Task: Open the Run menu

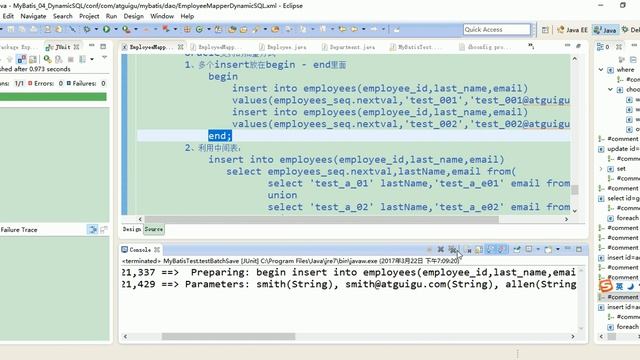Action: pos(111,16)
